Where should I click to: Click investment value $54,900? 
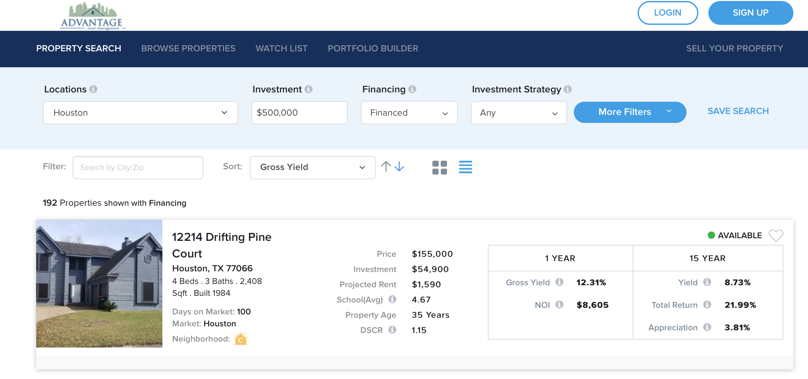pyautogui.click(x=430, y=269)
